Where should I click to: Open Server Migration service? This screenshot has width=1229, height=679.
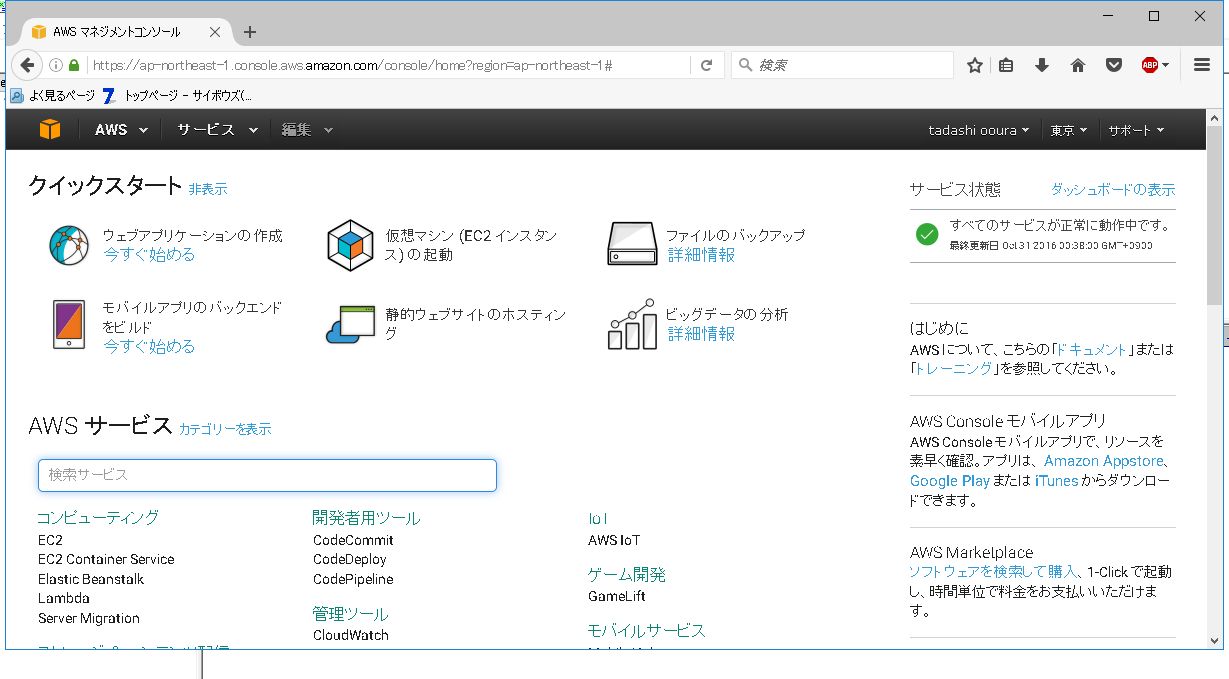coord(89,618)
